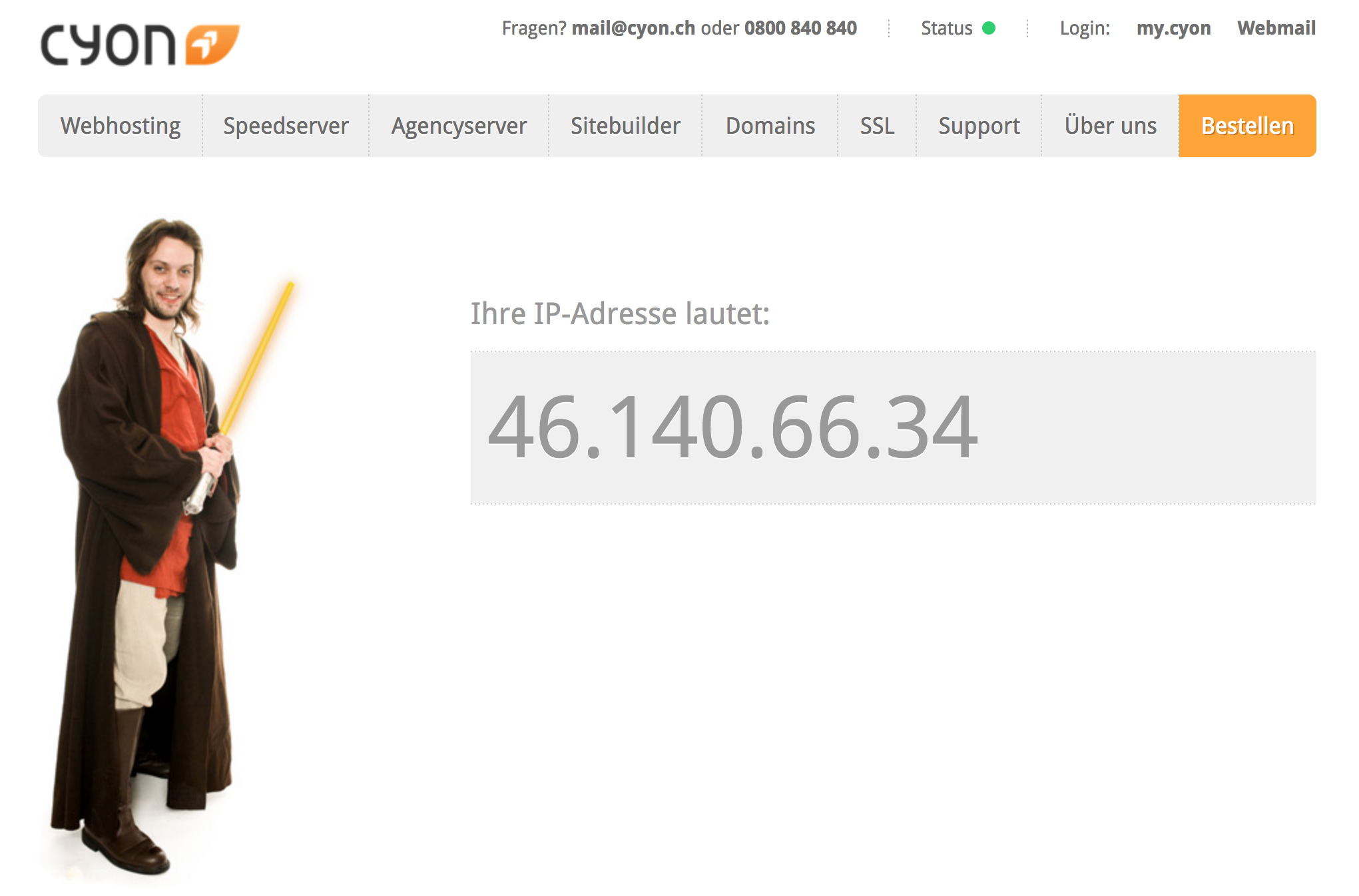Click the green status indicator dot
The image size is (1359, 896).
[989, 28]
